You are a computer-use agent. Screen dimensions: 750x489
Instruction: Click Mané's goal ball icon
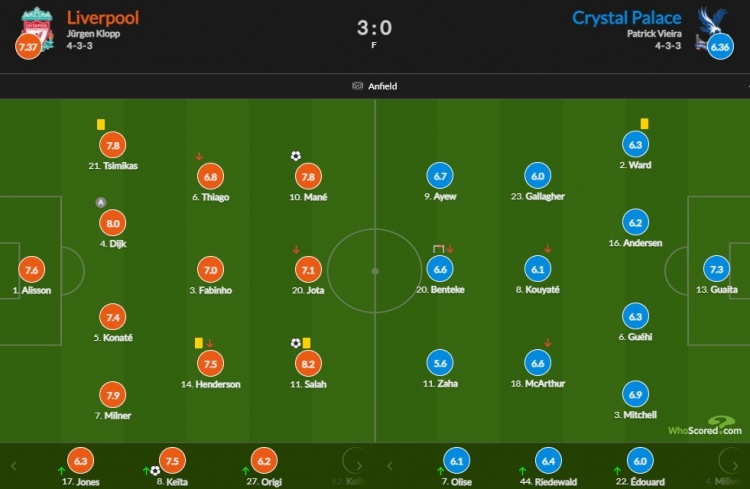click(296, 156)
